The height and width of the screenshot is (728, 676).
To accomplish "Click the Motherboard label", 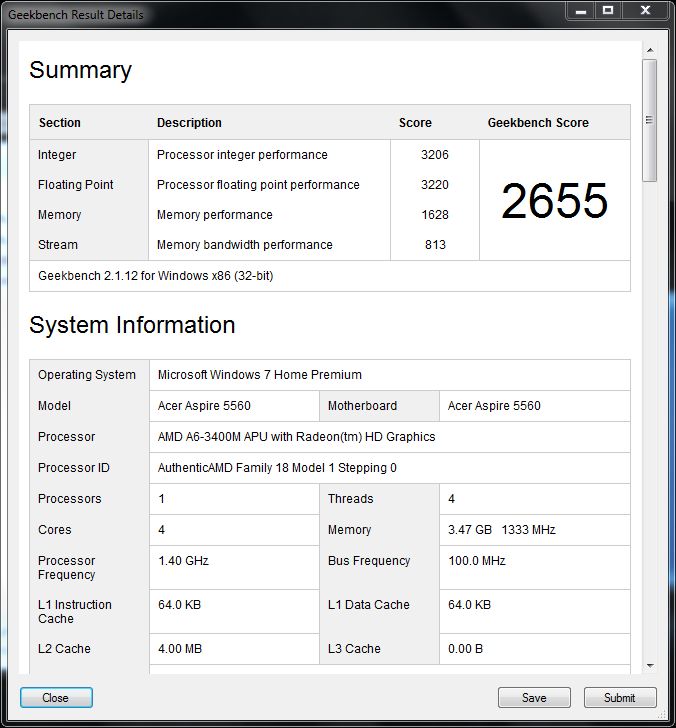I will [362, 406].
